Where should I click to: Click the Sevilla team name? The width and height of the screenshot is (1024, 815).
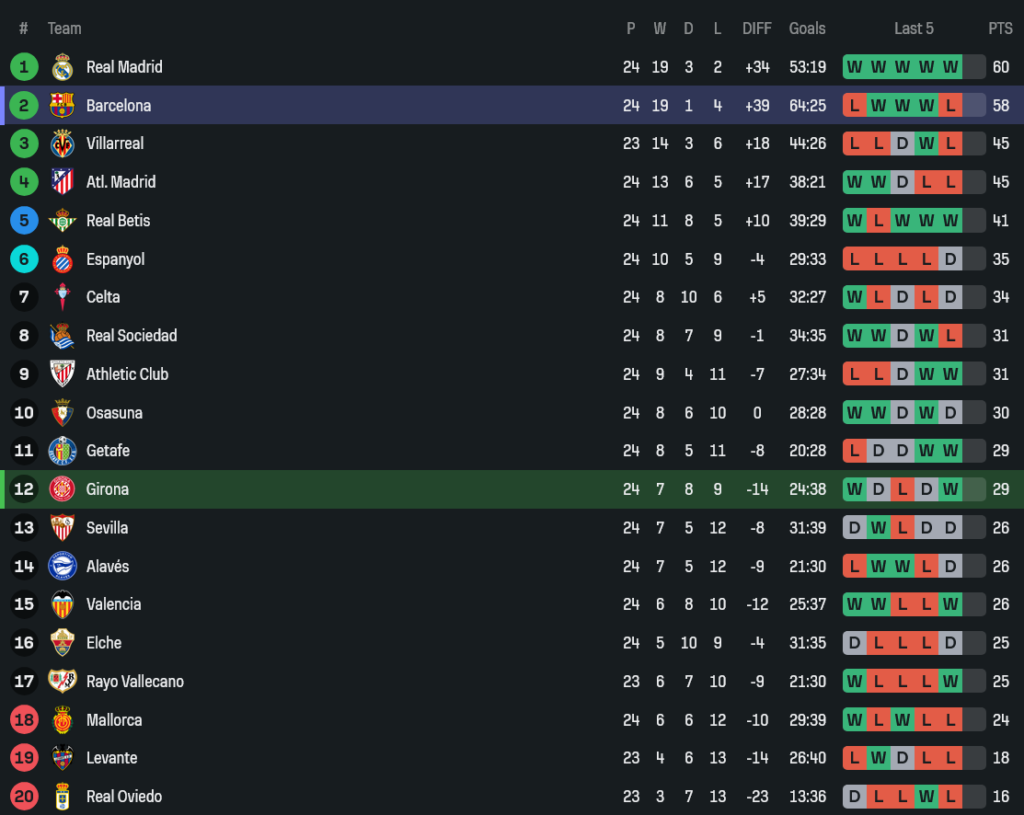[x=107, y=528]
